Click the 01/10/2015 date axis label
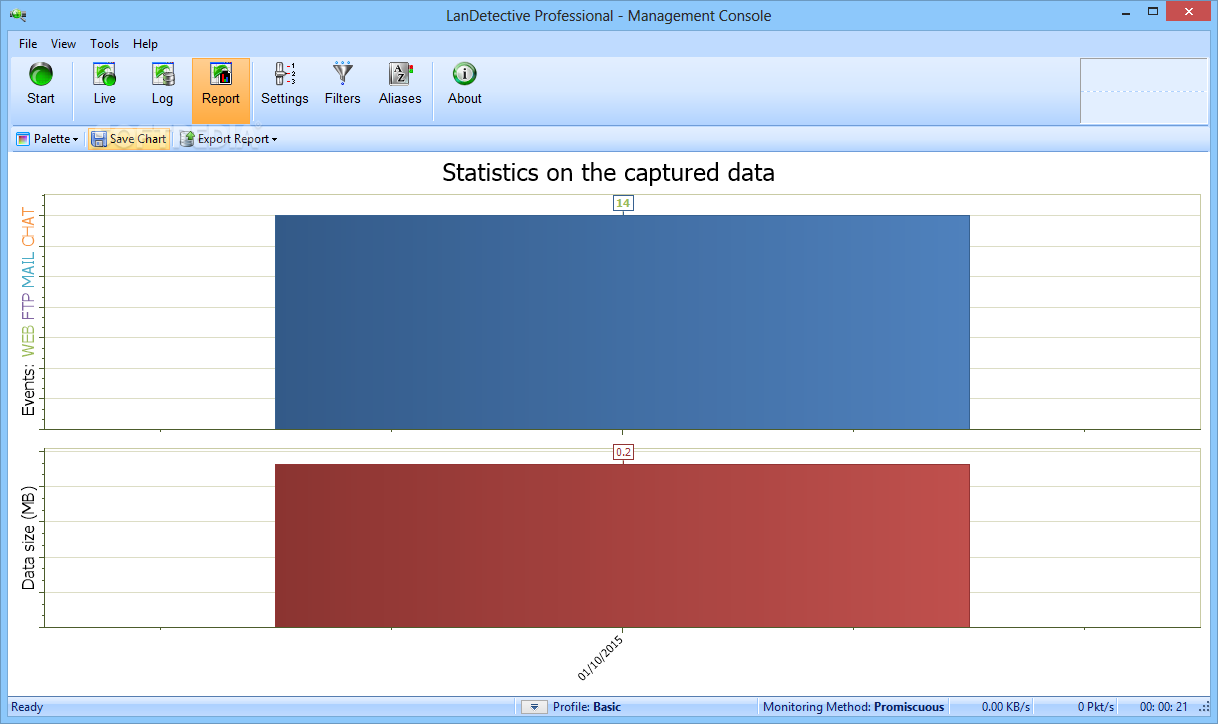Image resolution: width=1218 pixels, height=724 pixels. pos(601,657)
